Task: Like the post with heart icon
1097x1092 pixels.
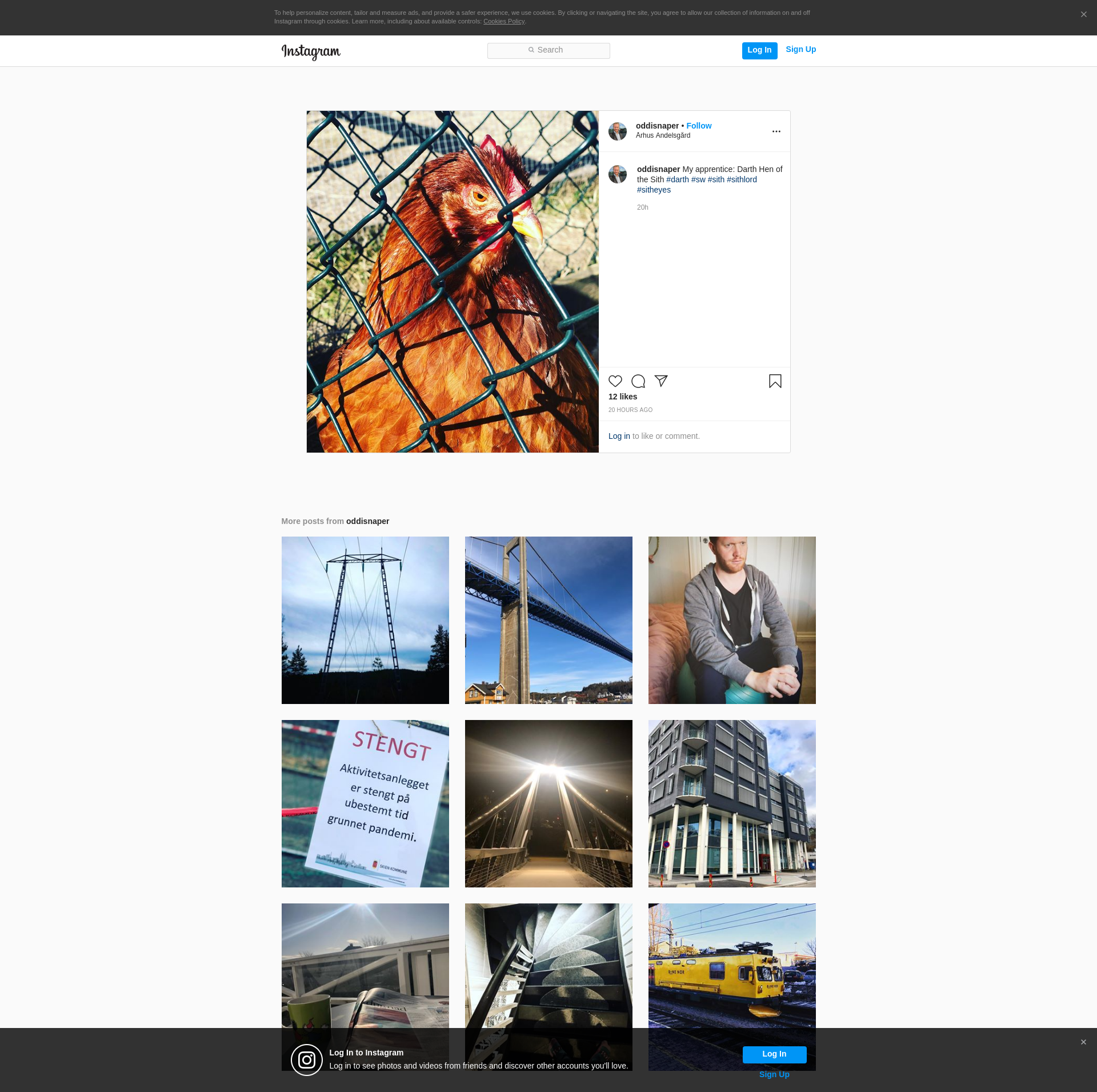Action: [615, 381]
